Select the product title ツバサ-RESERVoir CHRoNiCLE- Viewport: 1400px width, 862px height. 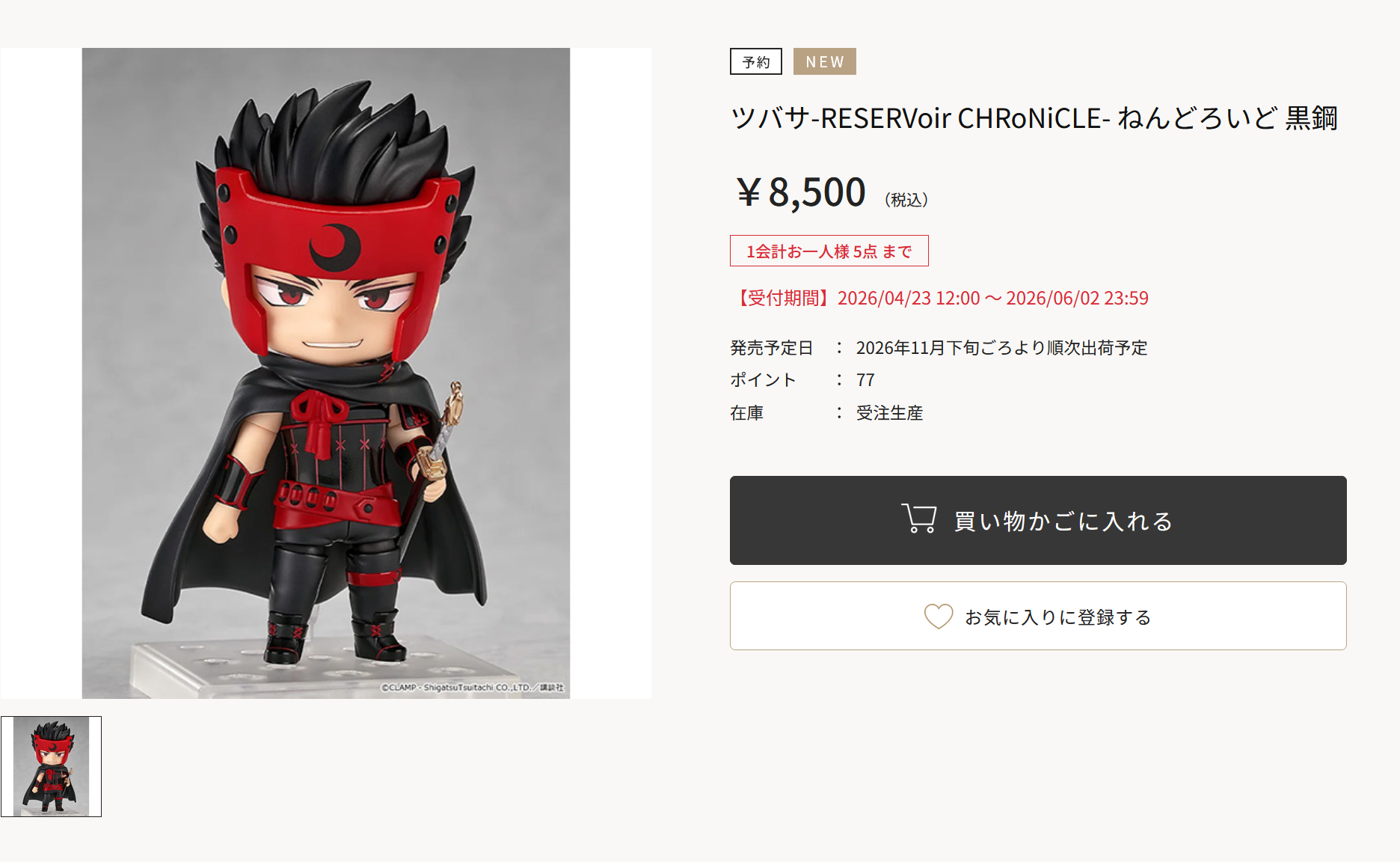pos(920,118)
